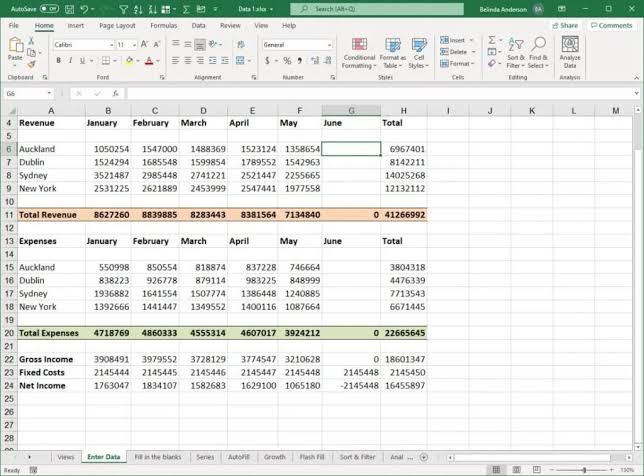Expand the Cell Styles gallery

(x=419, y=53)
